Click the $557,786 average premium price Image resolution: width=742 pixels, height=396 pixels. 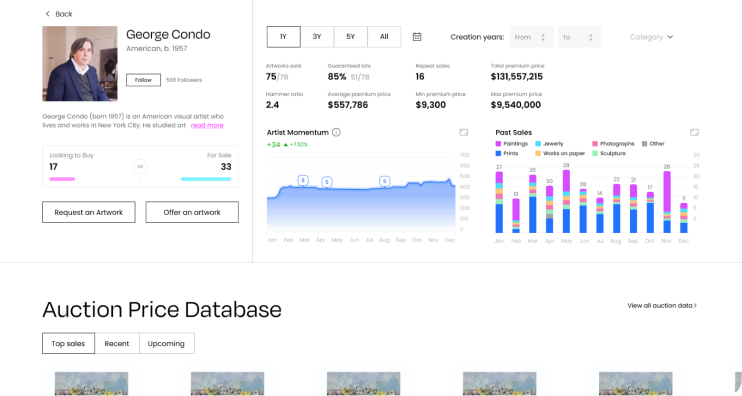[348, 105]
